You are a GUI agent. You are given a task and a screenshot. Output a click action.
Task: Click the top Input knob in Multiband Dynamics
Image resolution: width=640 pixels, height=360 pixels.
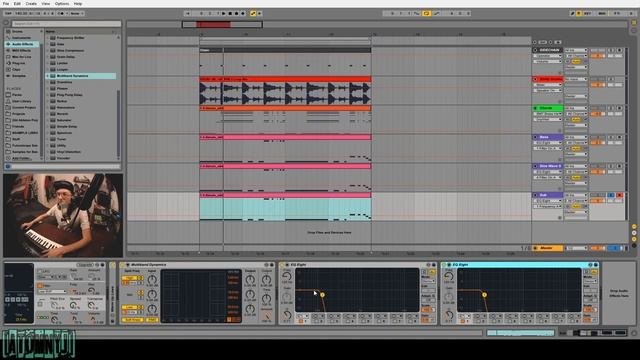tap(152, 280)
